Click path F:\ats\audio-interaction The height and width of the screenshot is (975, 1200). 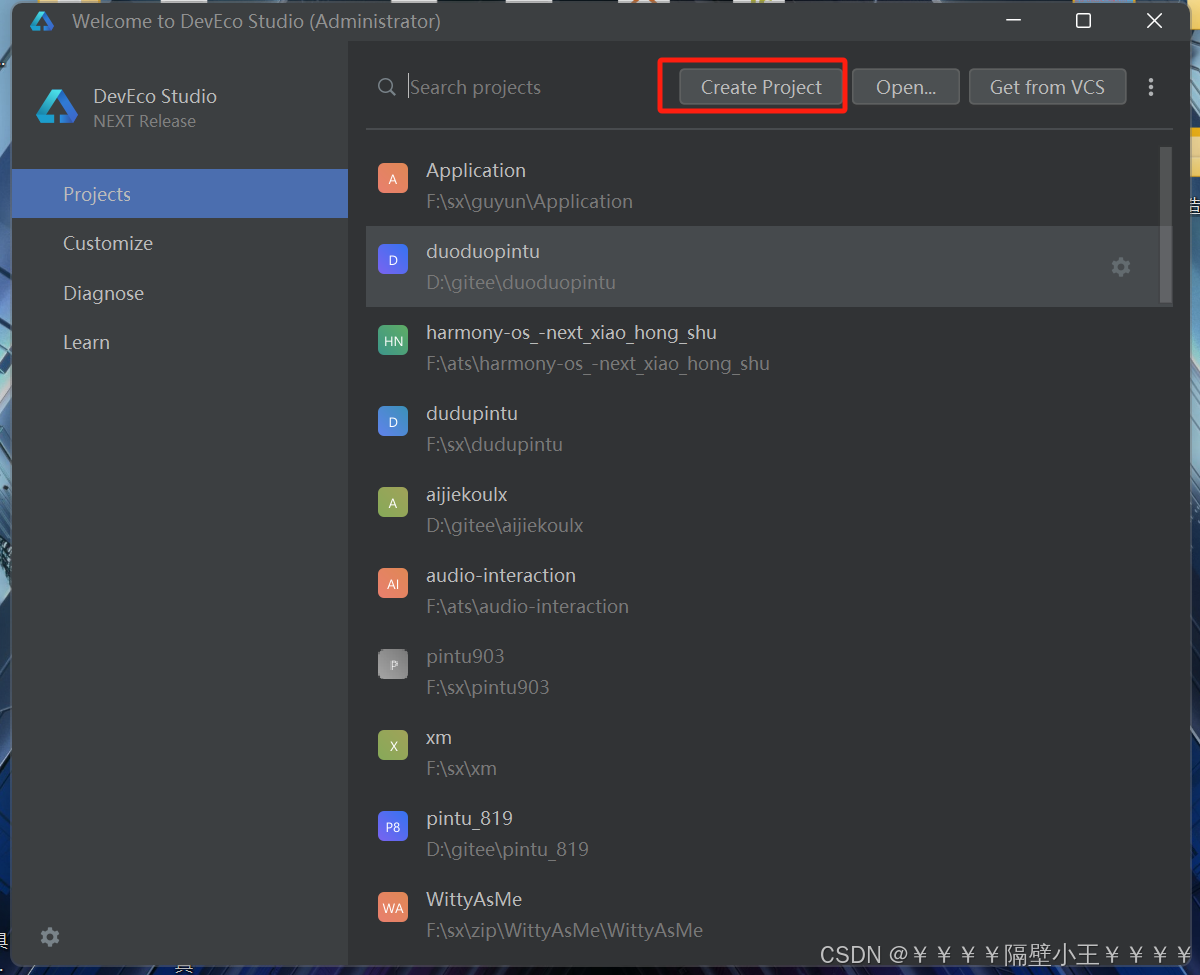pyautogui.click(x=527, y=606)
